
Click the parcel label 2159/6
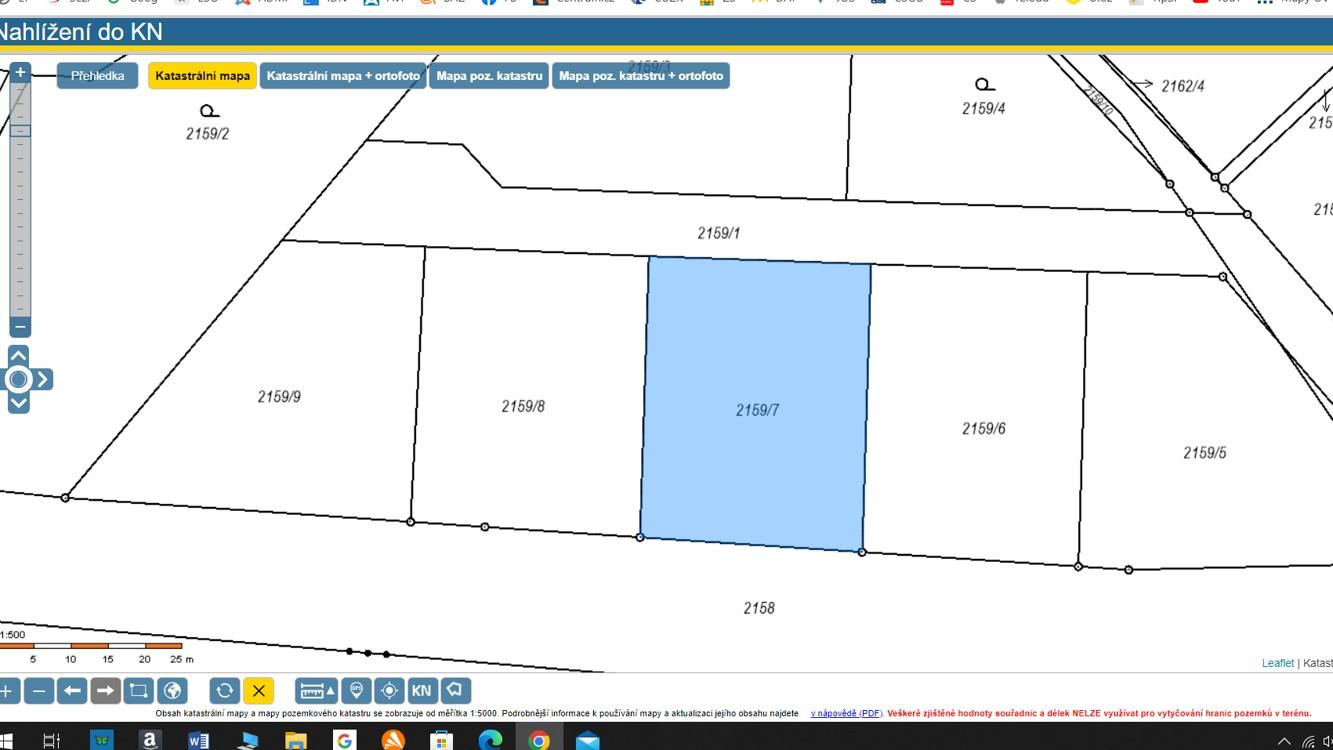coord(984,429)
